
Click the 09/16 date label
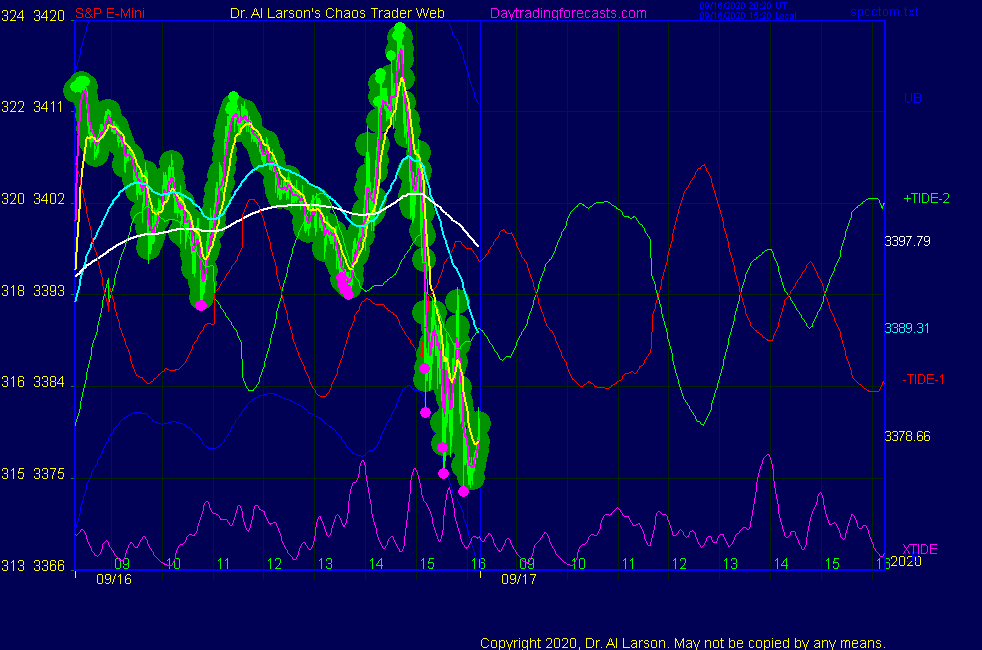[114, 579]
